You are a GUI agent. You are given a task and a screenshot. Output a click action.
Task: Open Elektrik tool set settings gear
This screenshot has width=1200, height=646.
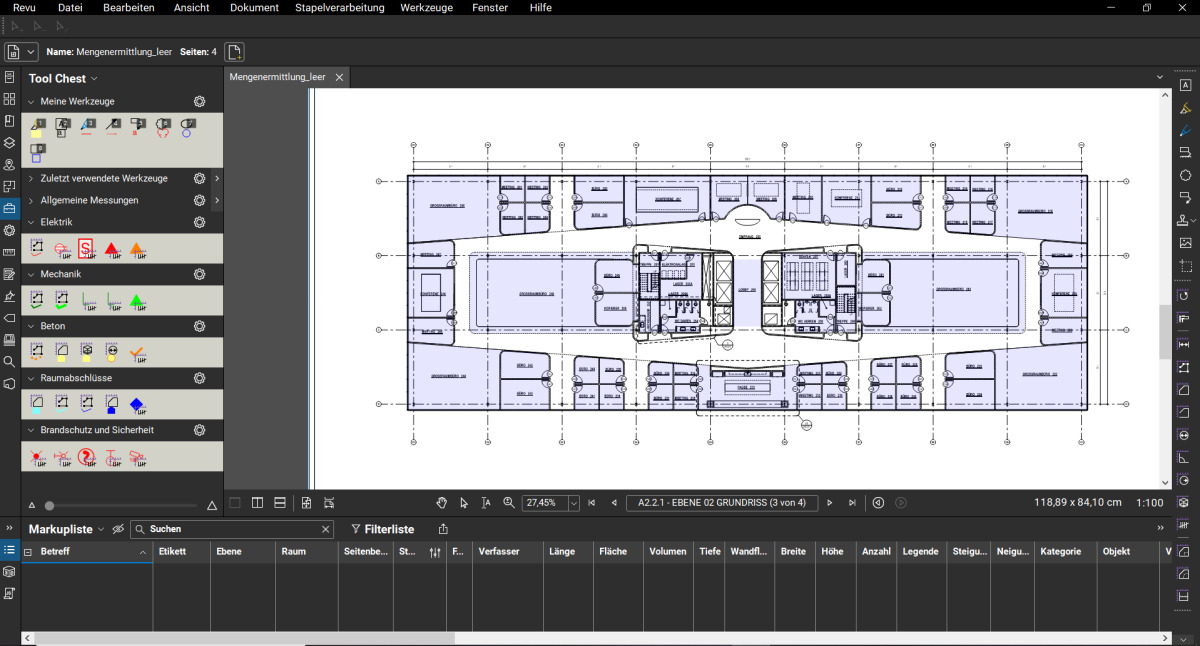click(x=199, y=222)
